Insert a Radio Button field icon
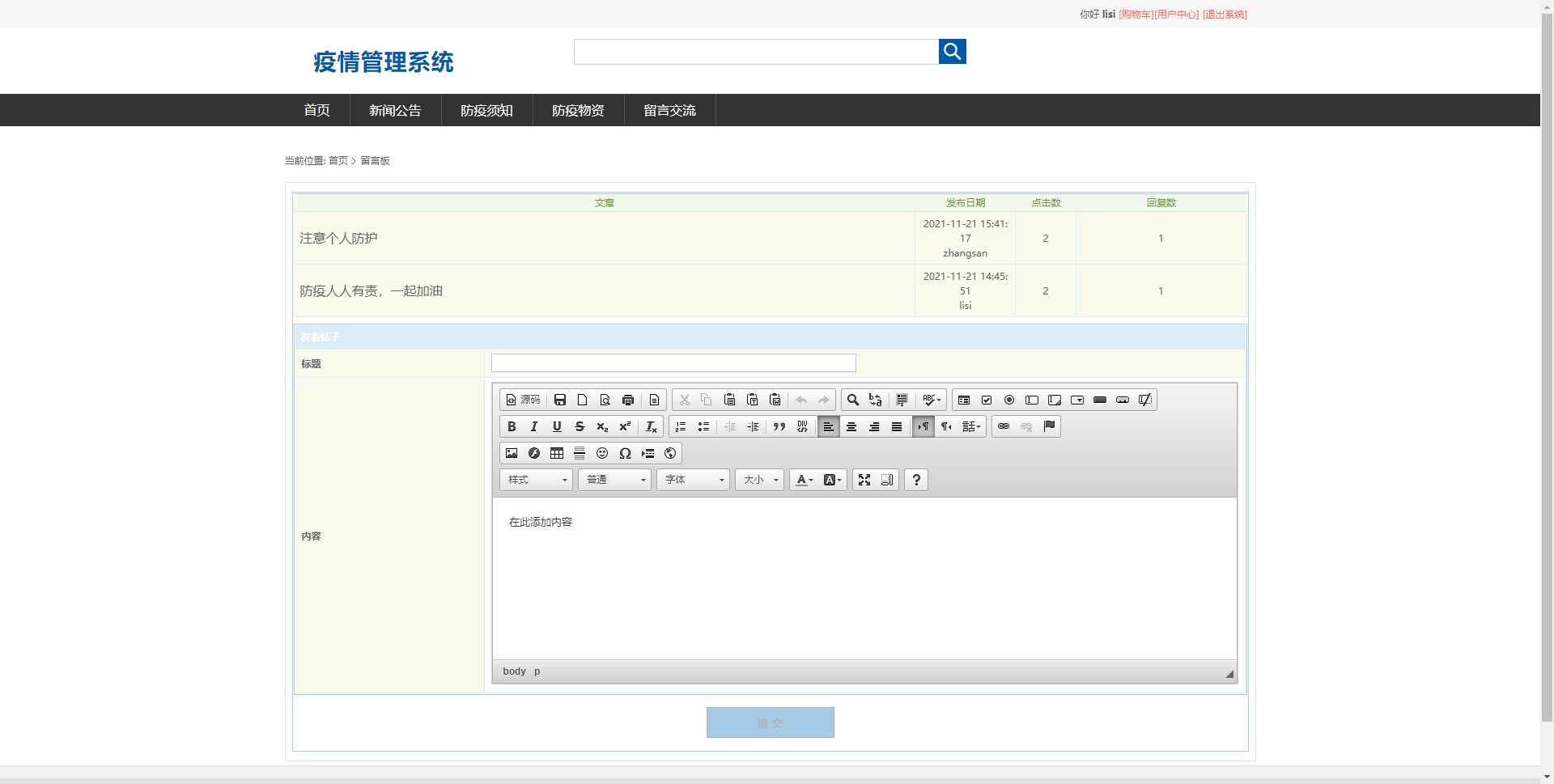 [x=1009, y=400]
